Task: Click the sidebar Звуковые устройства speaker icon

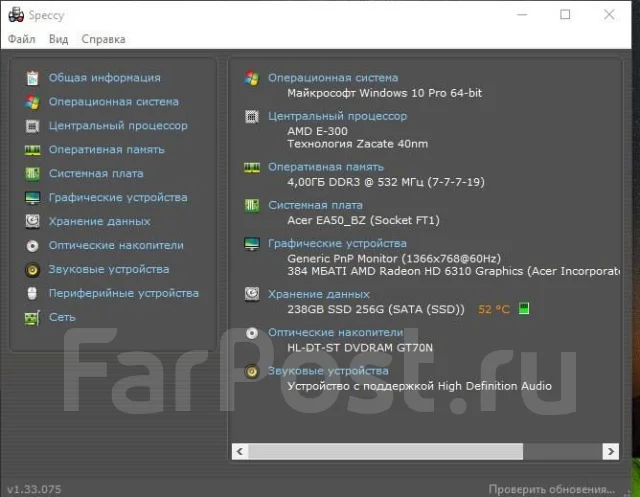Action: (x=32, y=270)
